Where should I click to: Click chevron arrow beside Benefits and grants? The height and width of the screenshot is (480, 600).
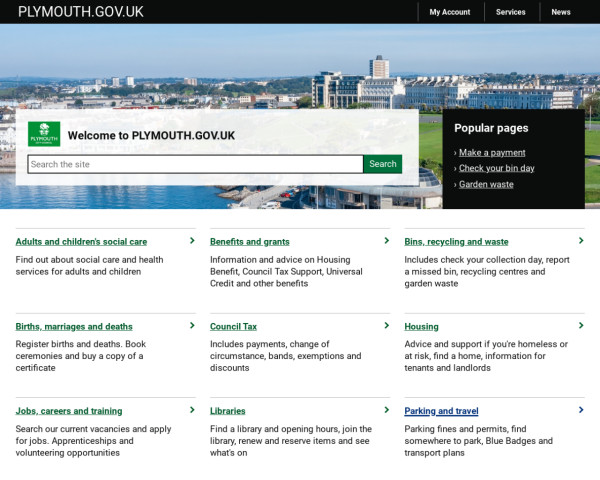[386, 241]
